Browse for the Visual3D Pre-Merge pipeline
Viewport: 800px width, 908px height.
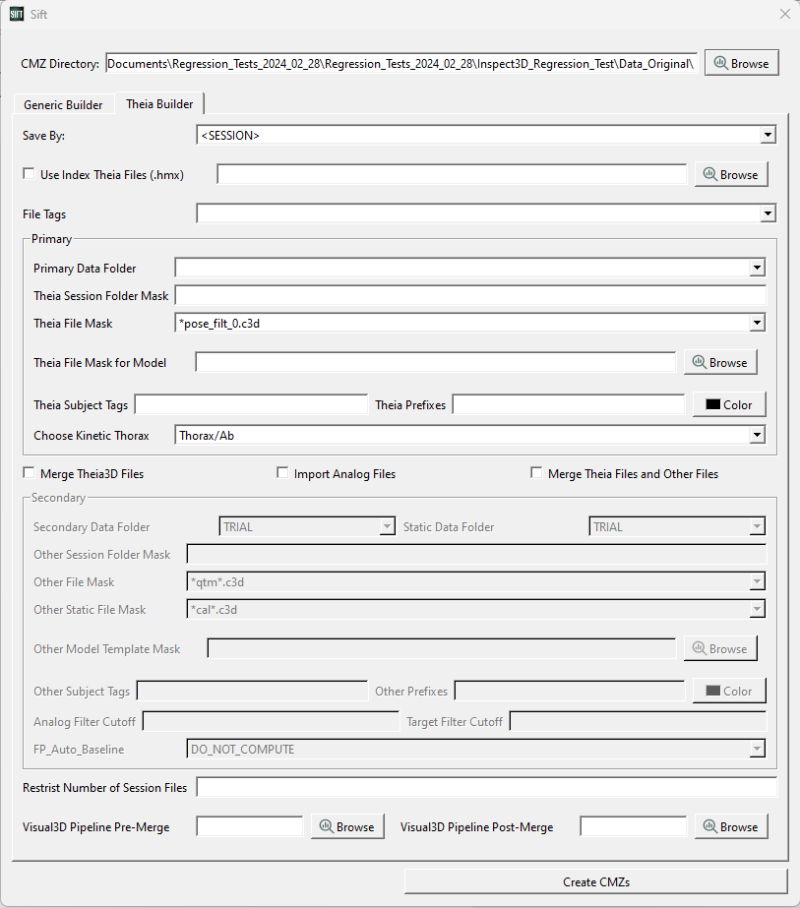click(x=348, y=826)
